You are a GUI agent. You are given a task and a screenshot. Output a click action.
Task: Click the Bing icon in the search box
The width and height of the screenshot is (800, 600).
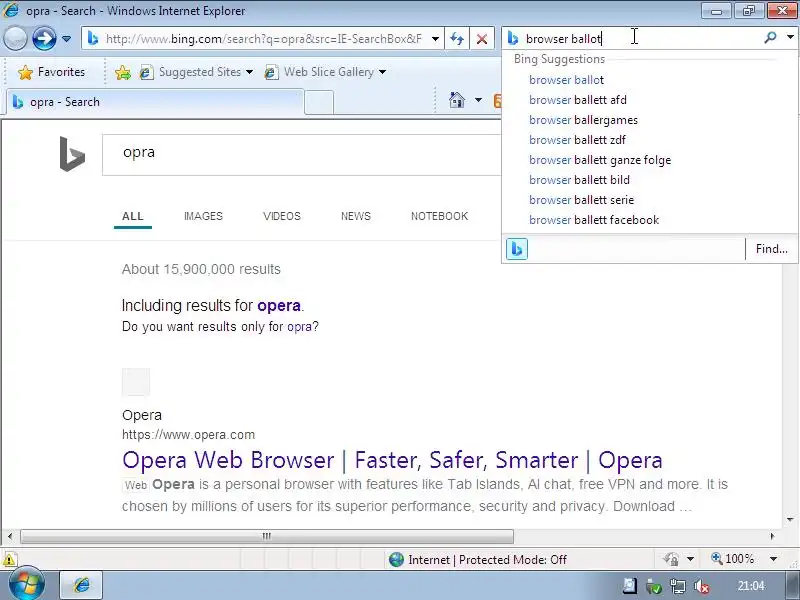click(513, 38)
